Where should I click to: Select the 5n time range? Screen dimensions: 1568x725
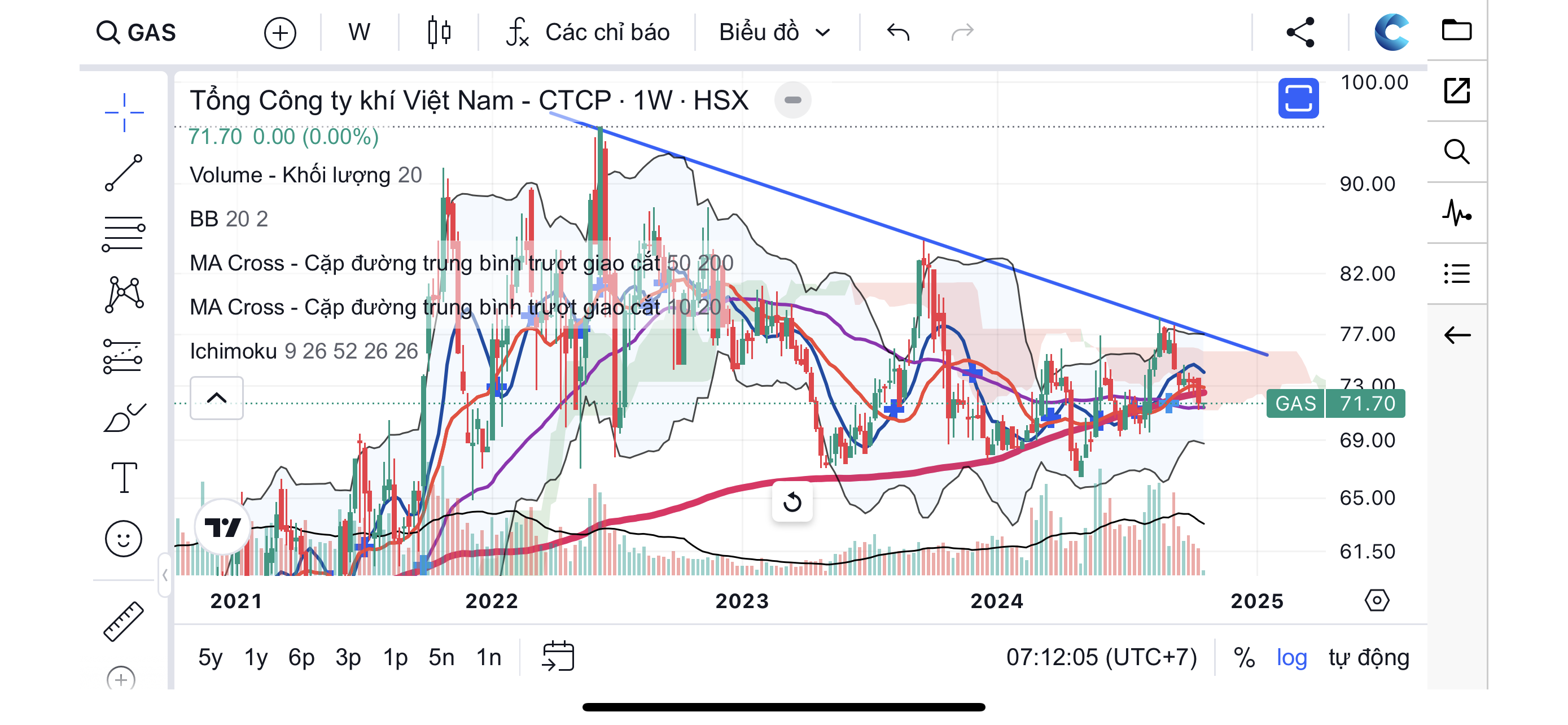tap(441, 657)
